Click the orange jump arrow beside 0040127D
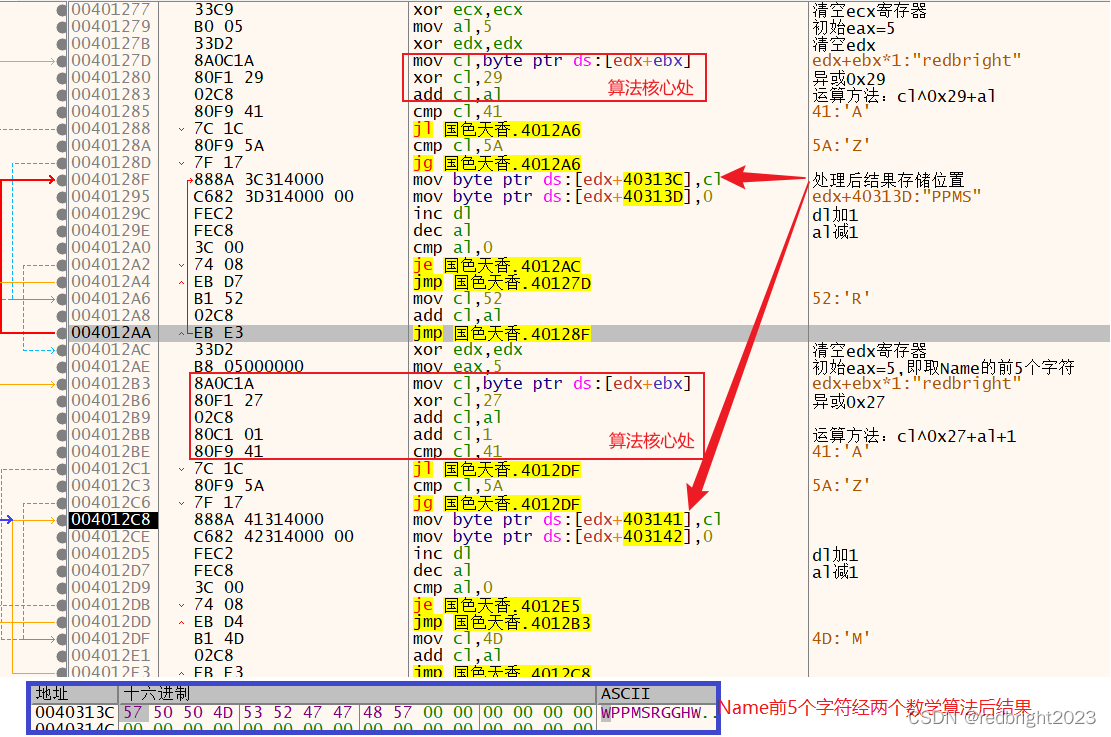 (28, 61)
